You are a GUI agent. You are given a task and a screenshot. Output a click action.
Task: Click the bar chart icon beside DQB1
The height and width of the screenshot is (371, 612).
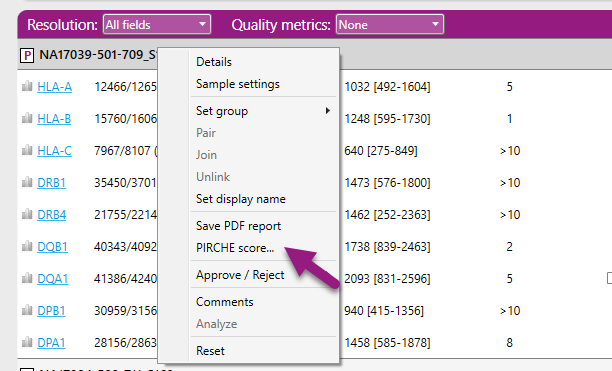point(27,246)
